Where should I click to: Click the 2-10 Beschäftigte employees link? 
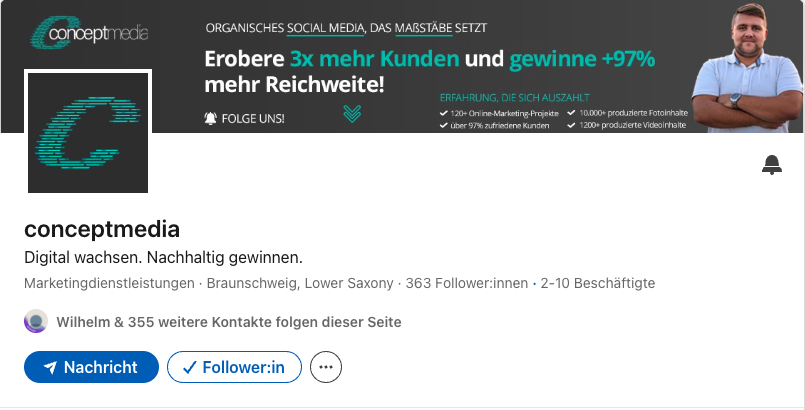(x=598, y=283)
